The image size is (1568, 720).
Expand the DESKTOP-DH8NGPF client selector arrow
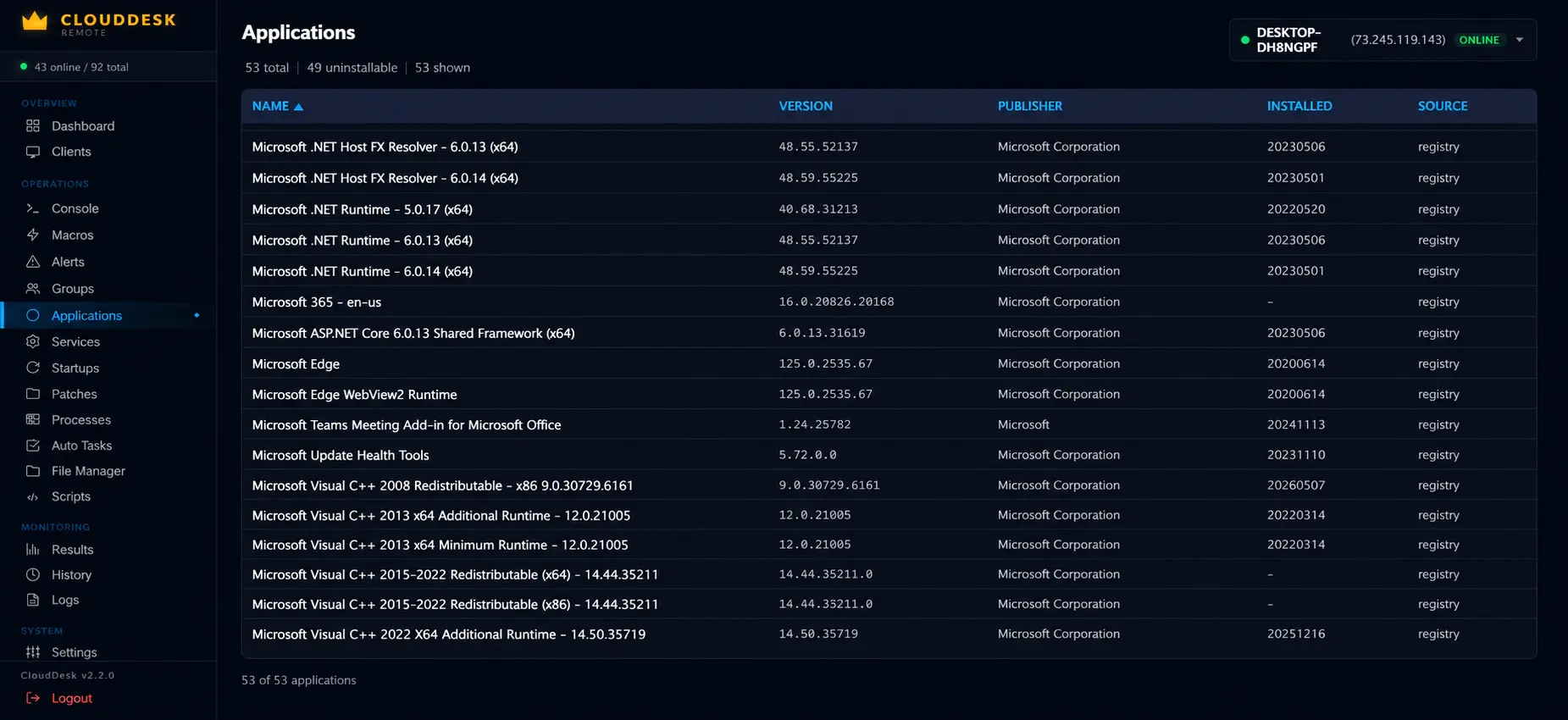(1519, 40)
